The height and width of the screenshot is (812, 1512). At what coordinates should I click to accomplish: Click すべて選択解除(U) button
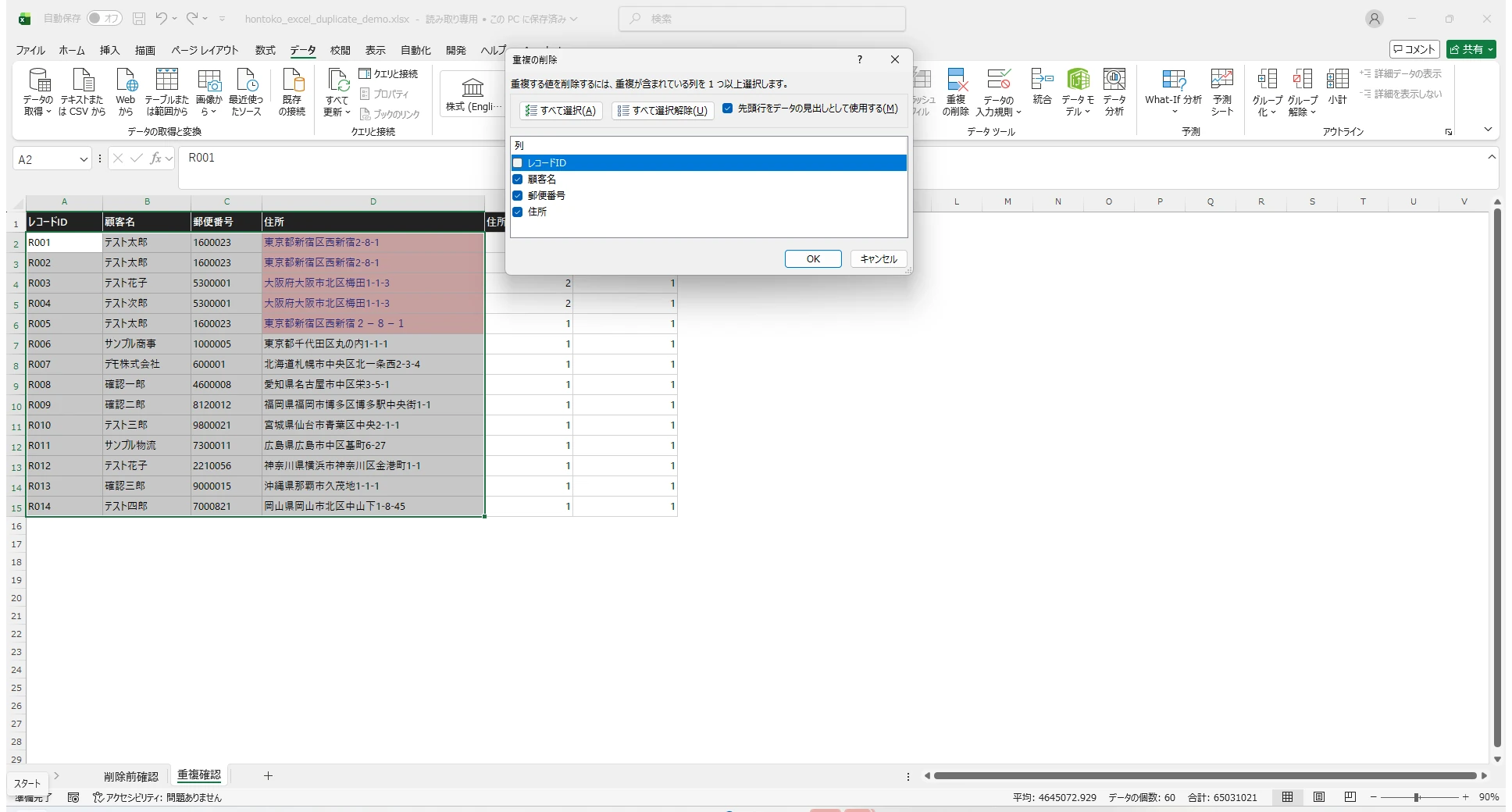(x=662, y=111)
